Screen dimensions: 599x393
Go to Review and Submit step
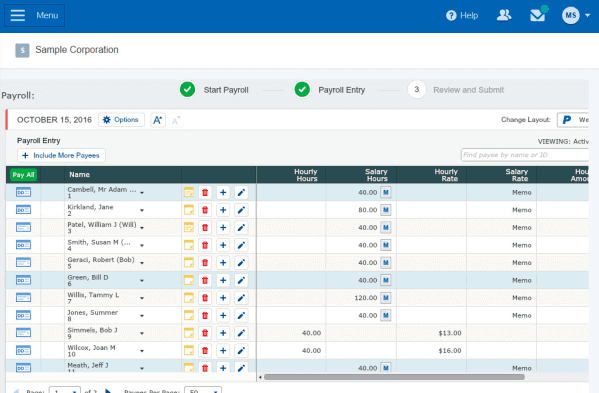tap(456, 90)
